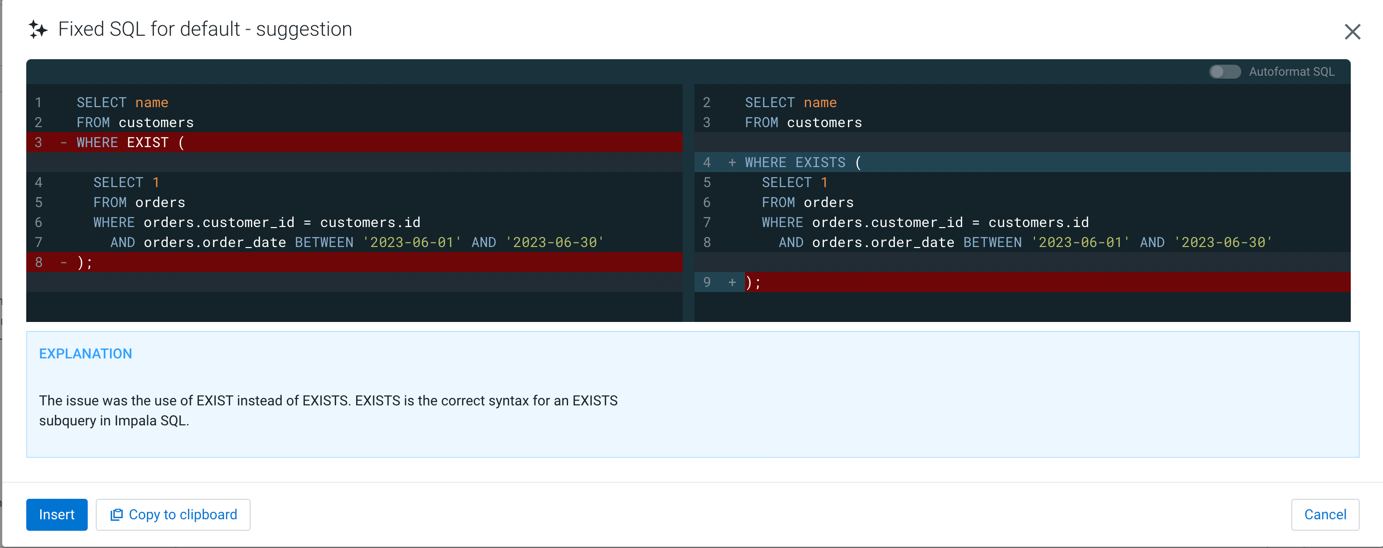Close the Fixed SQL suggestion dialog

1352,32
